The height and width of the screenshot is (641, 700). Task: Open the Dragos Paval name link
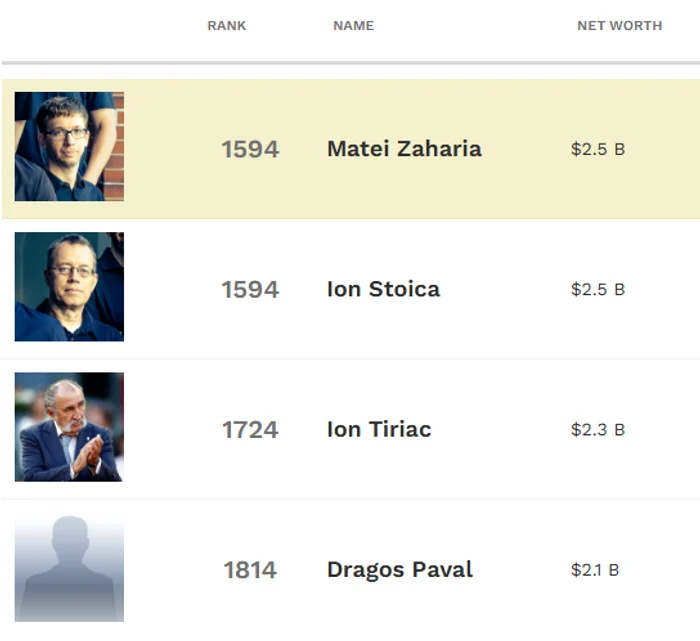coord(399,570)
